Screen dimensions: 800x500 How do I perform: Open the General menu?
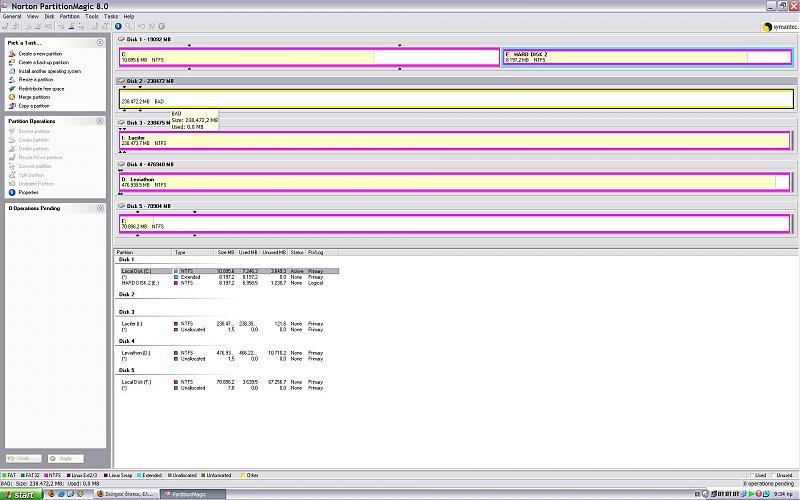[x=12, y=16]
